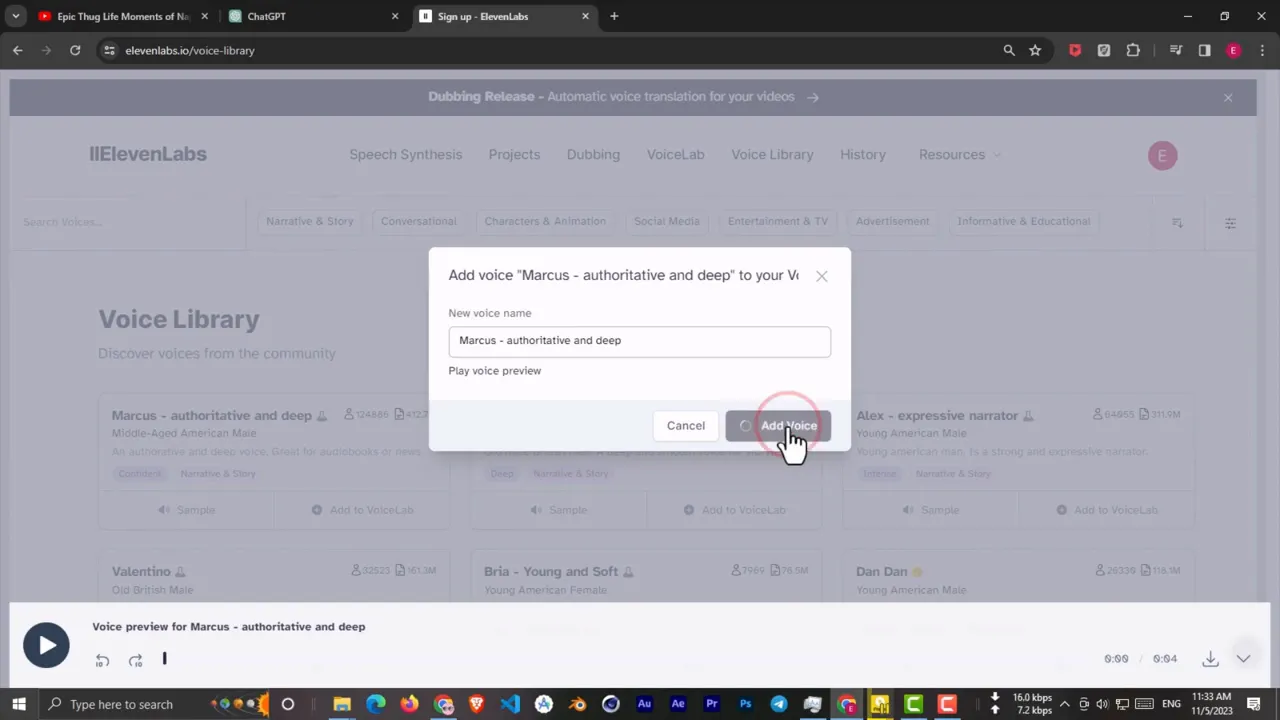
Task: Click the address bar URL
Action: pyautogui.click(x=190, y=51)
